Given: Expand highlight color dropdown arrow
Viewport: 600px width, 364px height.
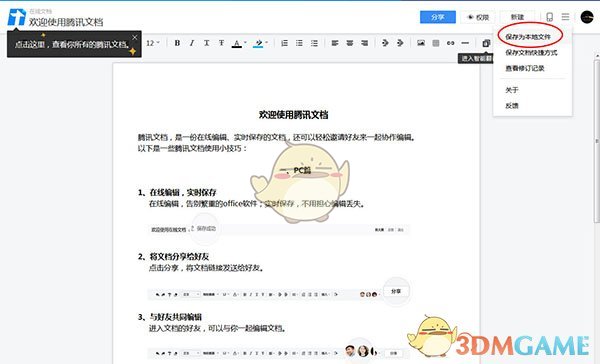Looking at the screenshot, I should 267,42.
